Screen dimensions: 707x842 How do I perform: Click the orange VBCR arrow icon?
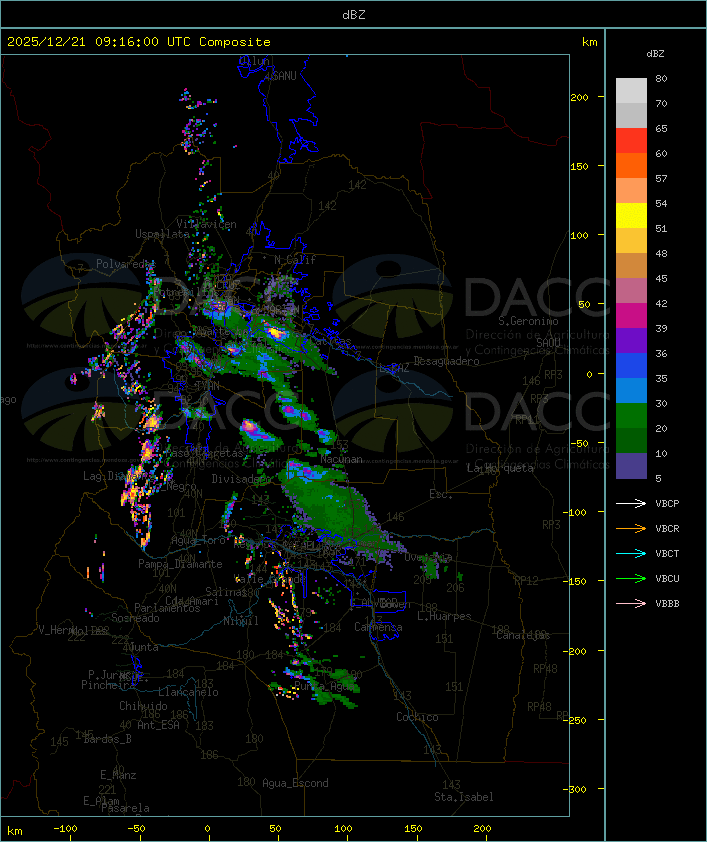coord(631,528)
